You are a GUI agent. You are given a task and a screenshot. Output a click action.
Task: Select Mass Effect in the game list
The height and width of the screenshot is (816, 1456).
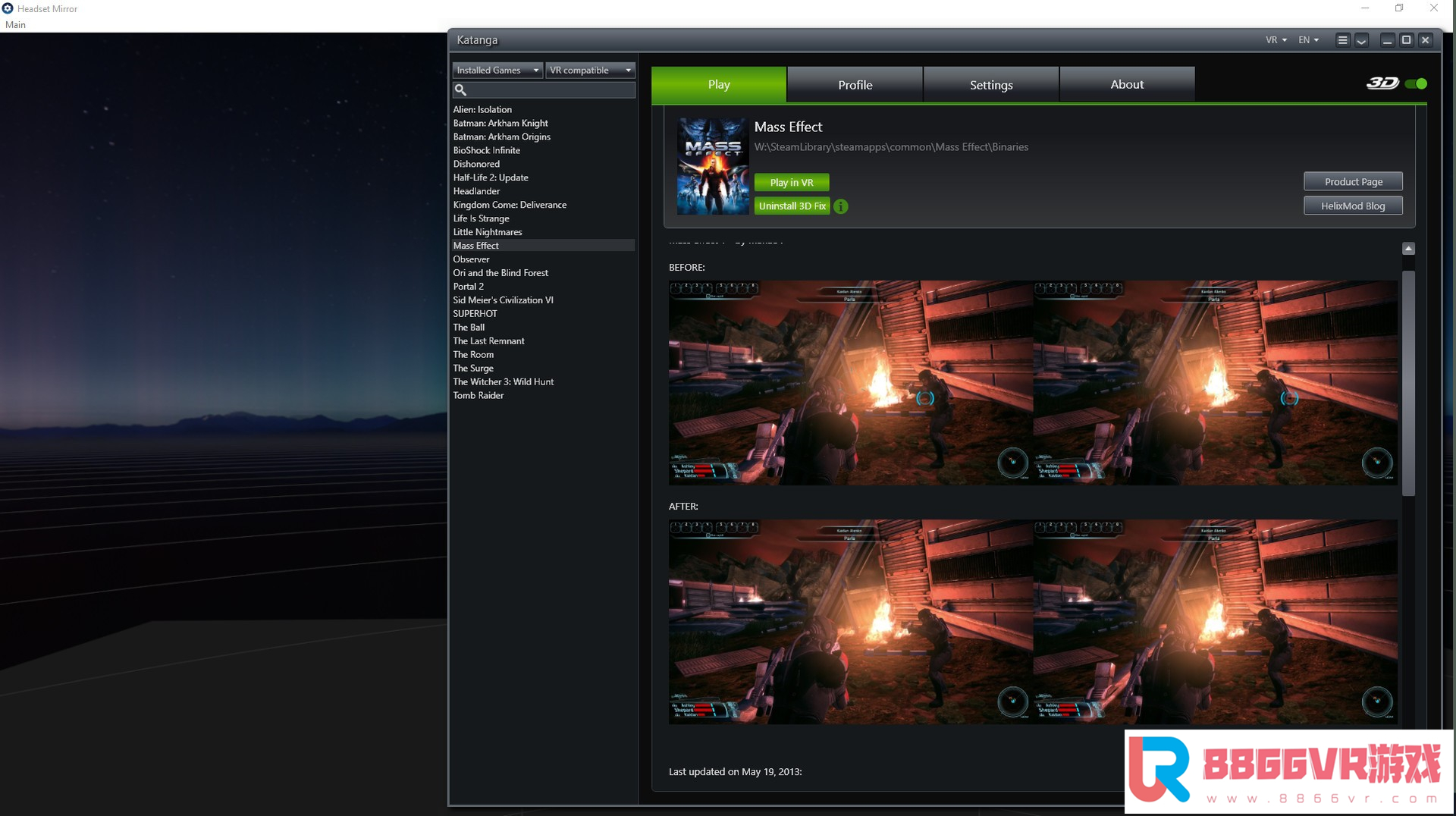(x=543, y=246)
